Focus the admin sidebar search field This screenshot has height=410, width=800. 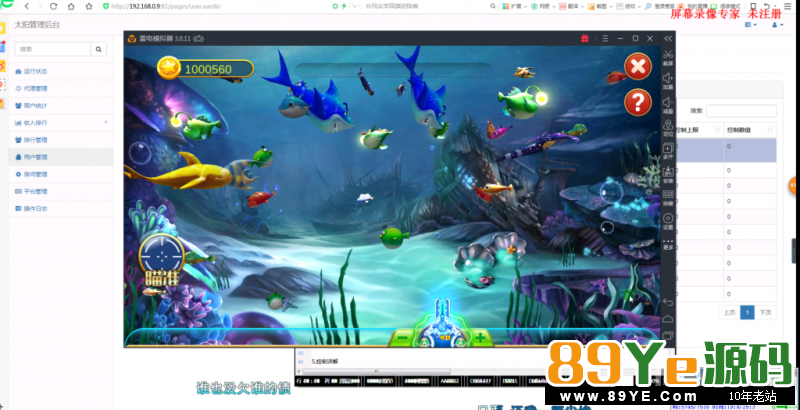pyautogui.click(x=53, y=49)
